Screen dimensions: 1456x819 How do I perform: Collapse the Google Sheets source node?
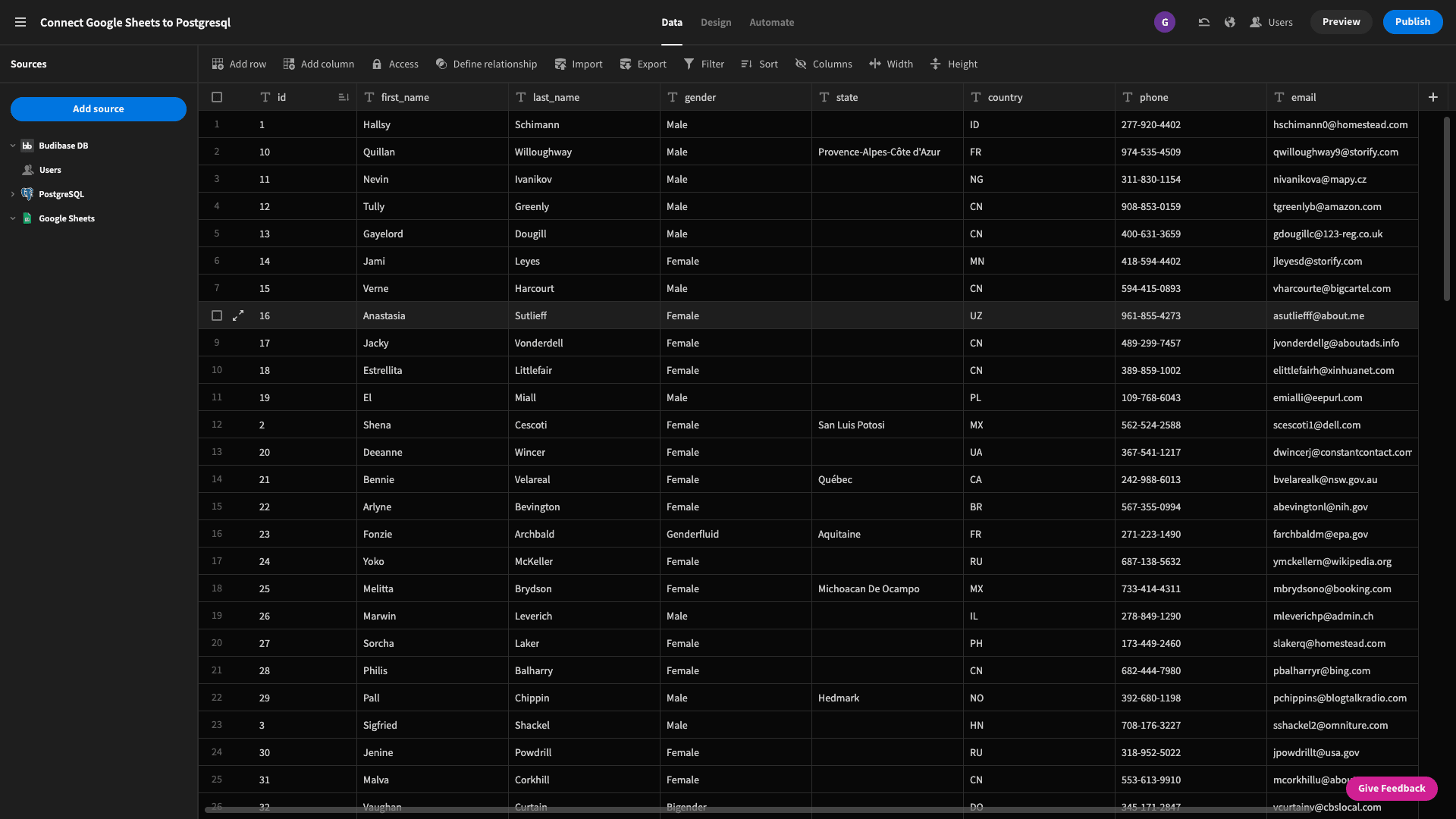[13, 218]
